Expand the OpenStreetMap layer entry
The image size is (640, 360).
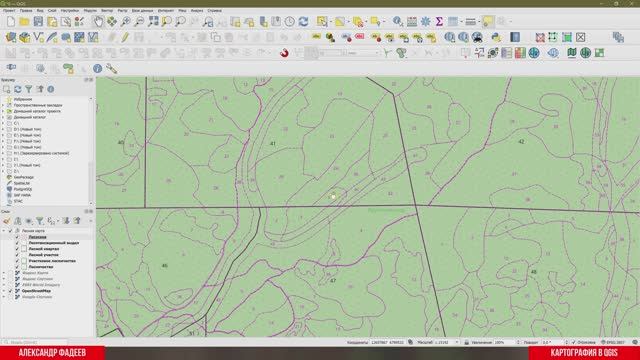point(4,291)
